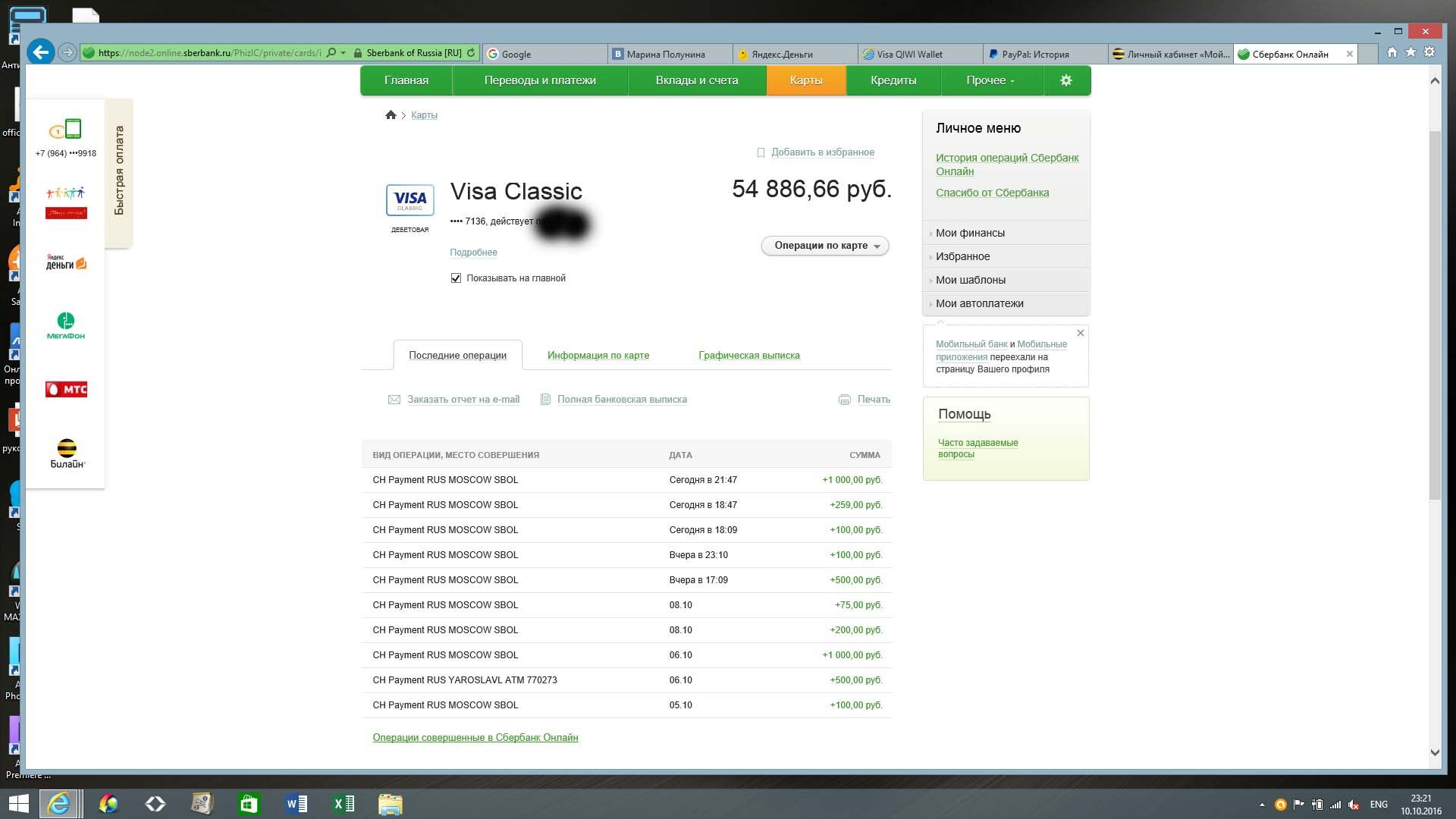1456x819 pixels.
Task: Select the Билайн quick payment icon
Action: (67, 453)
